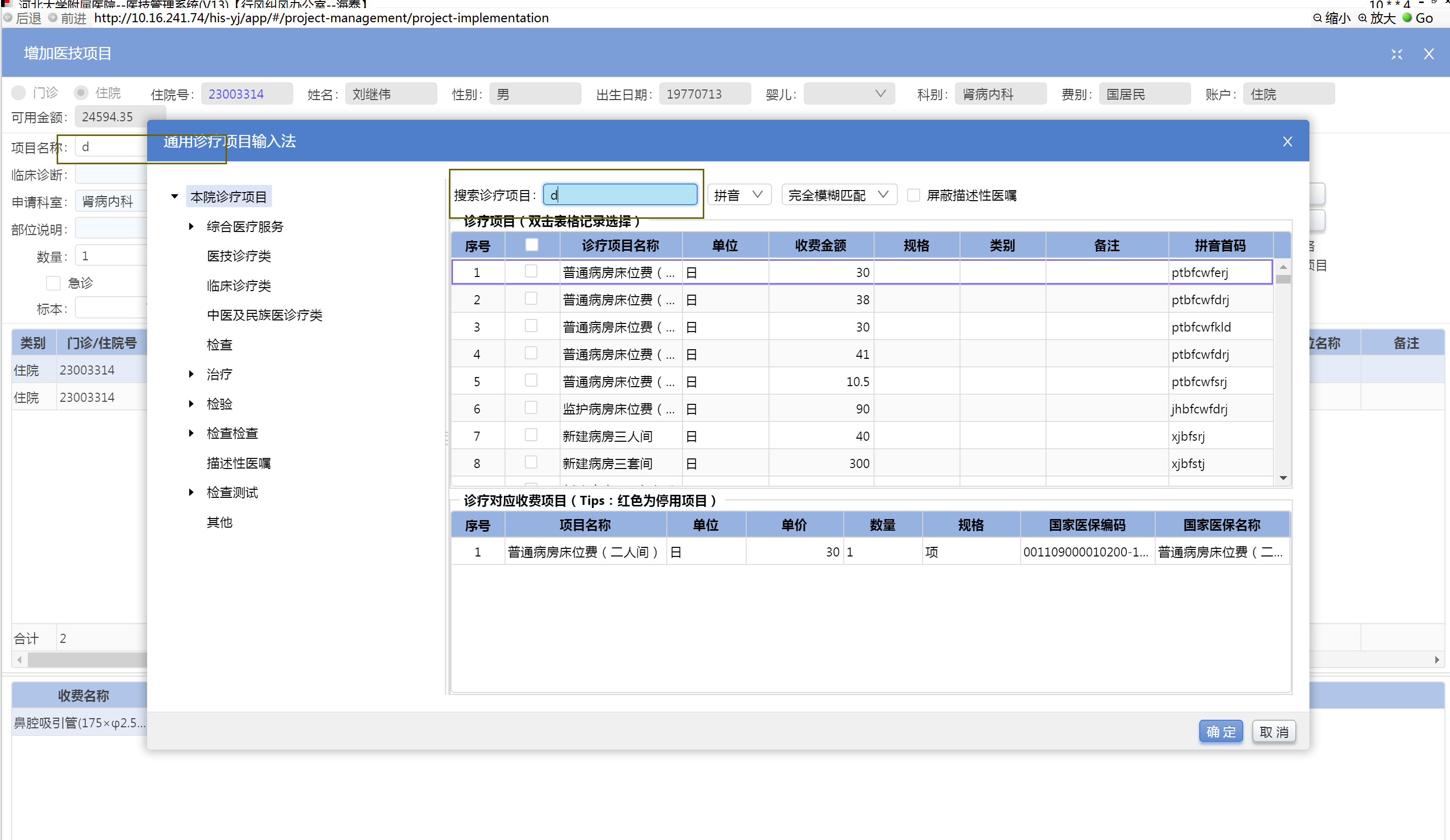This screenshot has height=840, width=1450.
Task: Tick the checkbox for row 2 in 诊疗项目
Action: point(530,299)
